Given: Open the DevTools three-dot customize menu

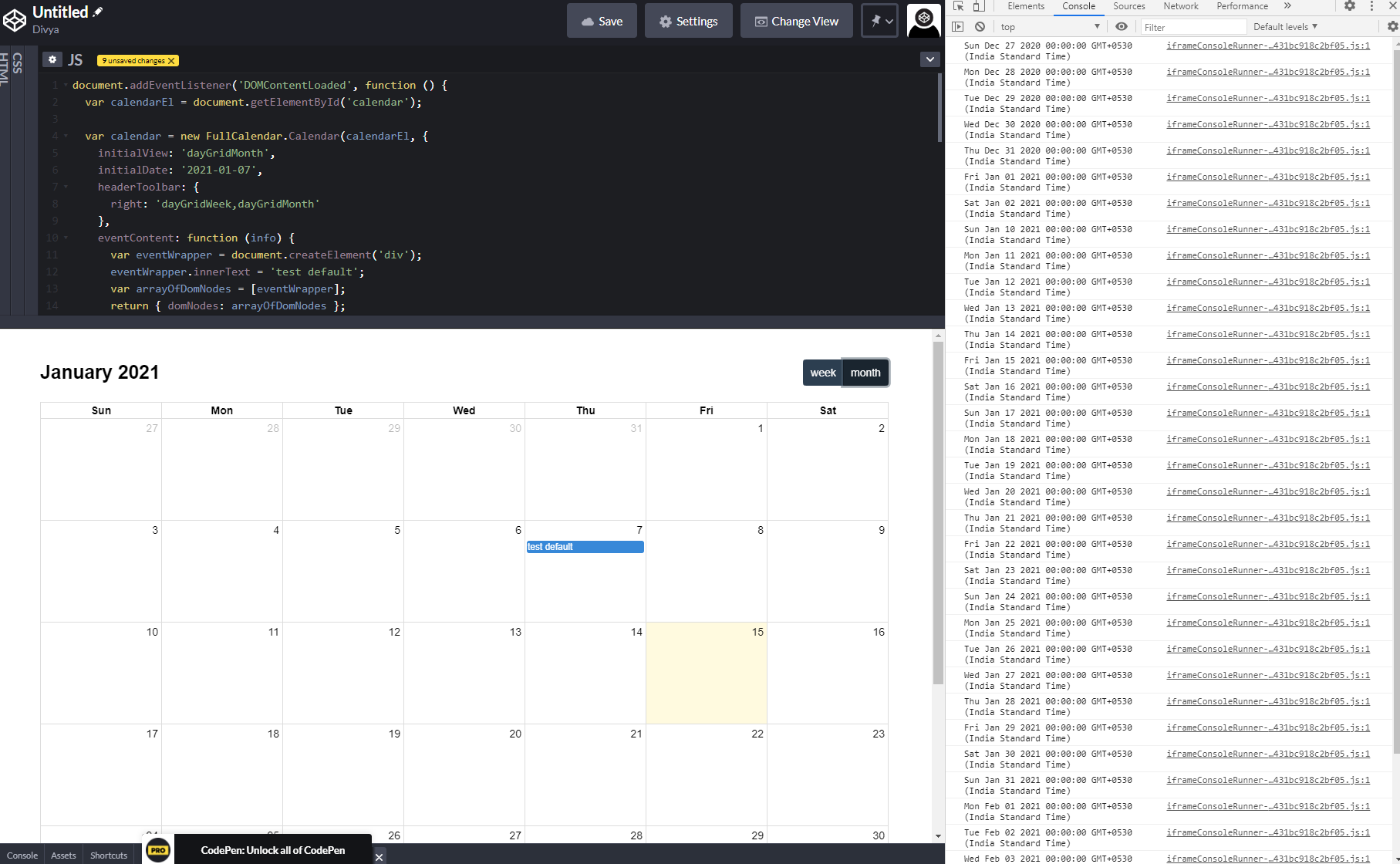Looking at the screenshot, I should 1371,6.
